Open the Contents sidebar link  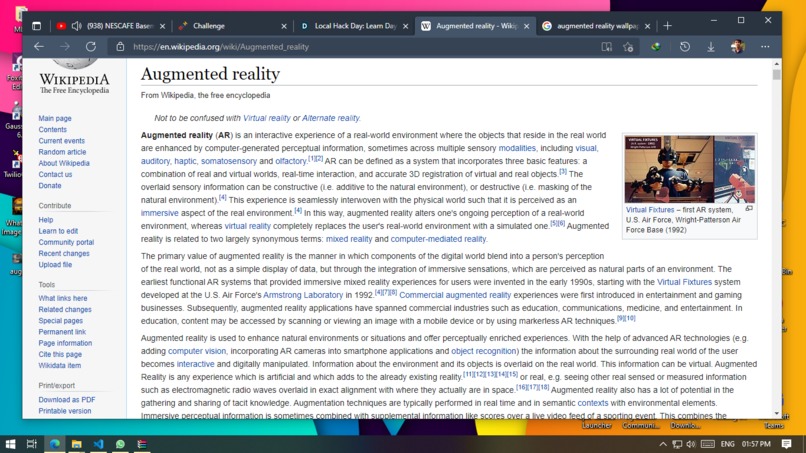(x=52, y=130)
